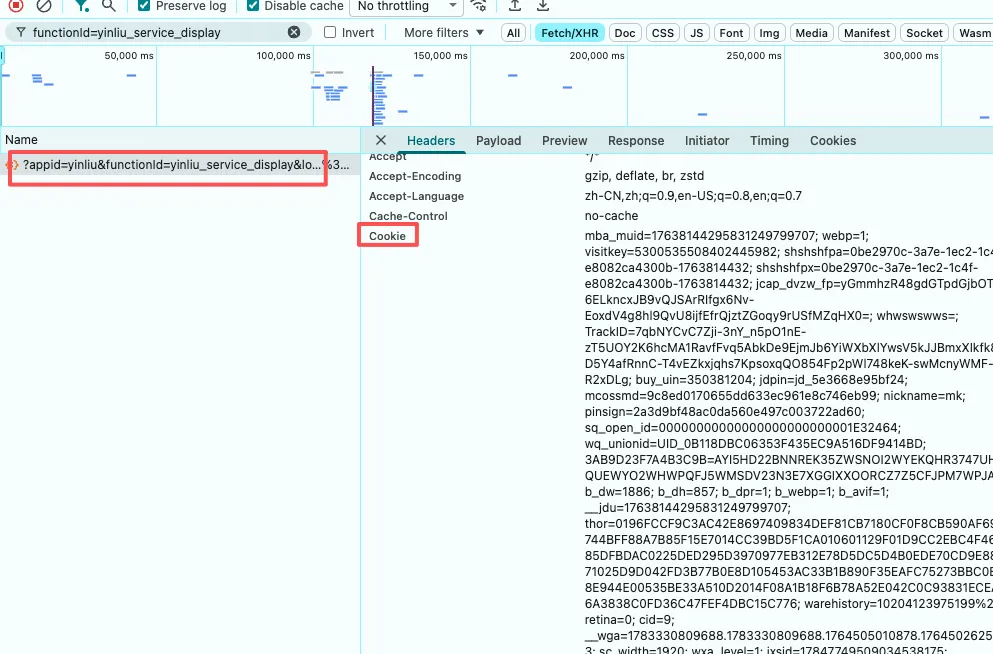Filter requests by JS type
993x654 pixels.
(x=697, y=33)
